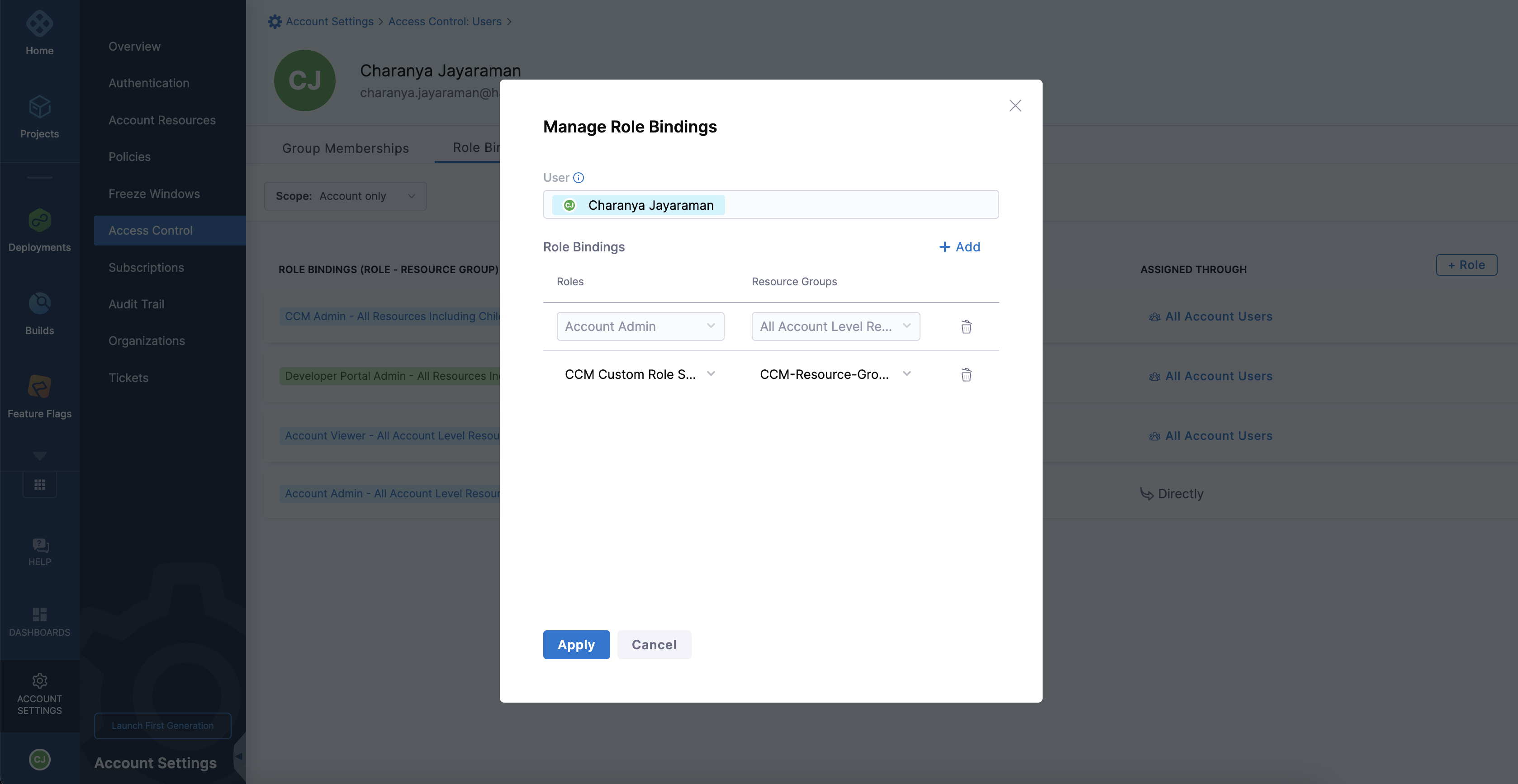The image size is (1518, 784).
Task: Switch to the Group Memberships tab
Action: tap(345, 148)
